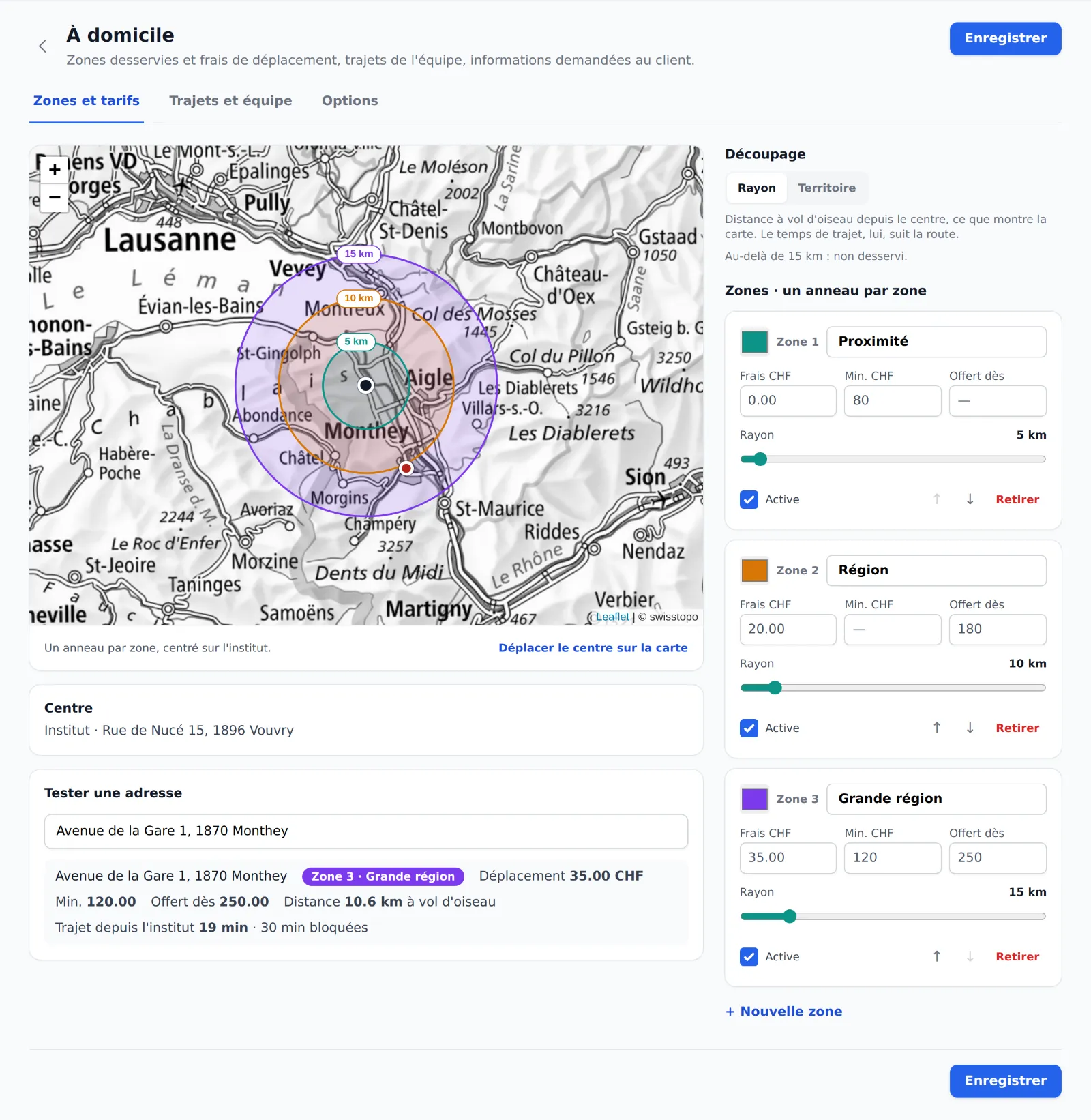
Task: Click the 5 km ring label
Action: [x=356, y=342]
